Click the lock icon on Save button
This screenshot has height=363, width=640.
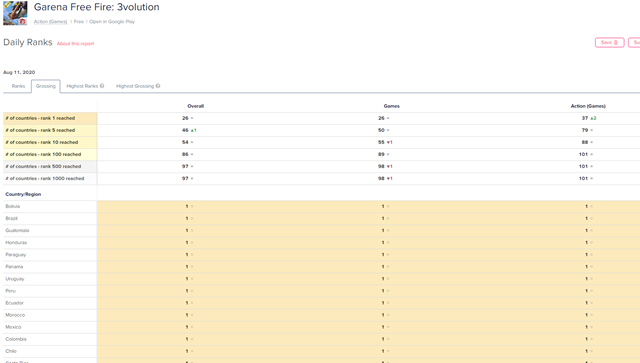point(616,42)
